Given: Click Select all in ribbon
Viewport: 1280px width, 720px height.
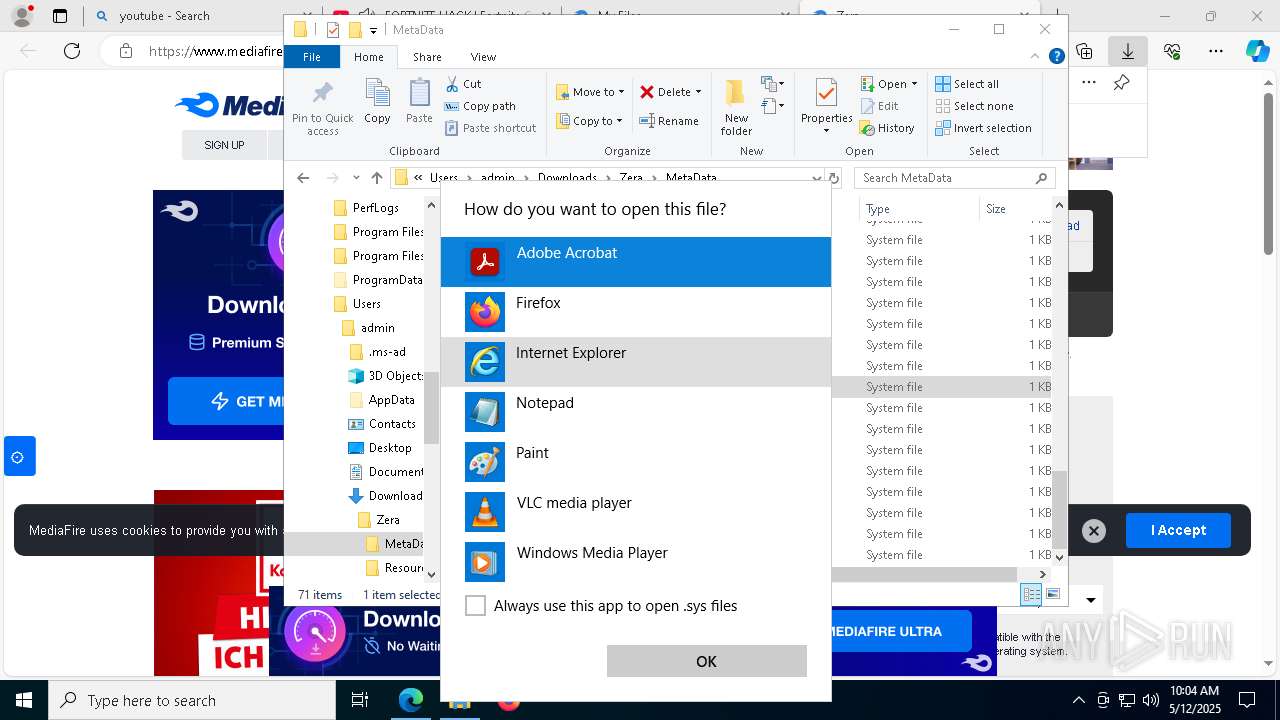Looking at the screenshot, I should [967, 84].
